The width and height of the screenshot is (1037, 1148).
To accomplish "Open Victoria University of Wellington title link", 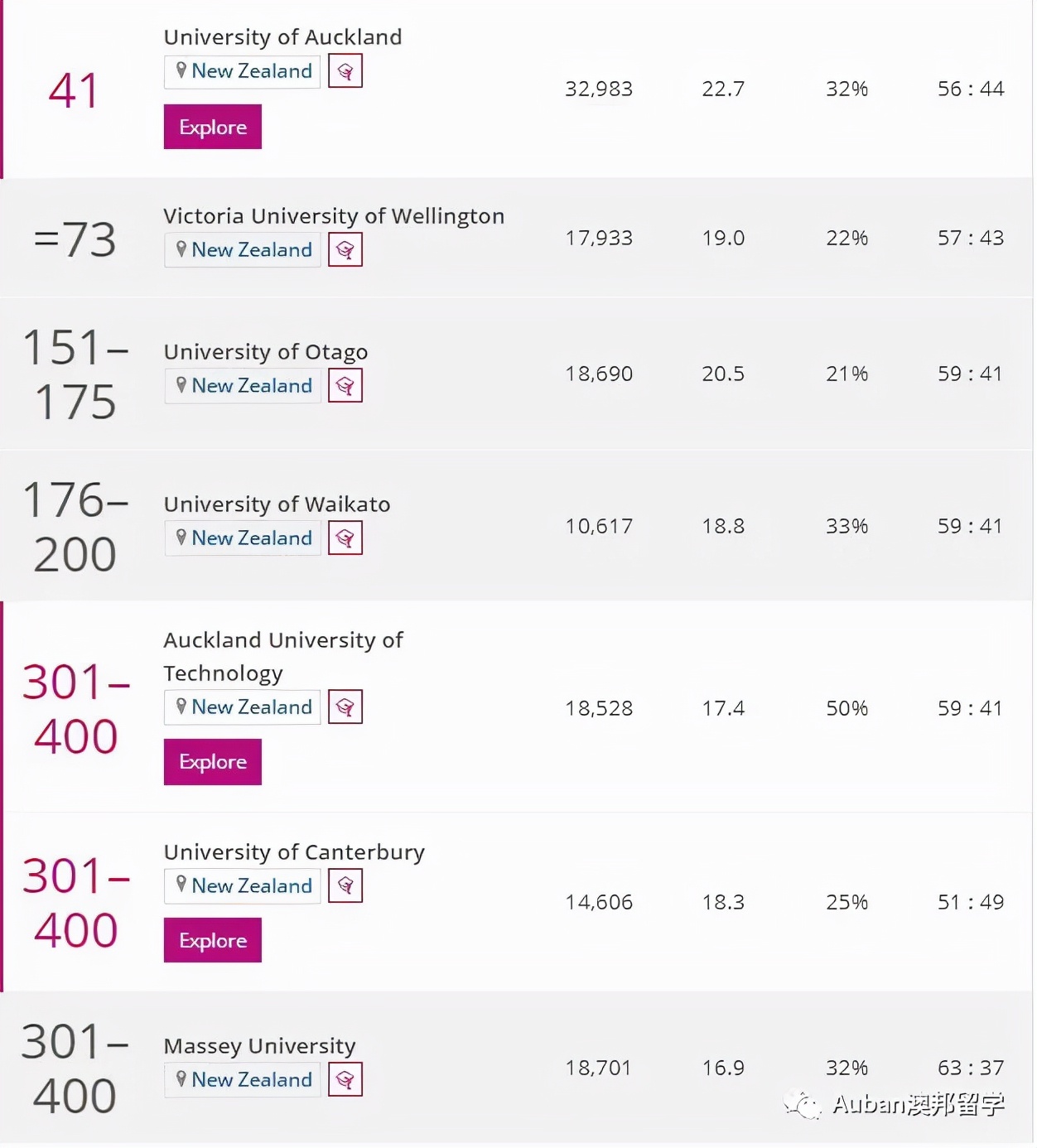I will pyautogui.click(x=333, y=216).
